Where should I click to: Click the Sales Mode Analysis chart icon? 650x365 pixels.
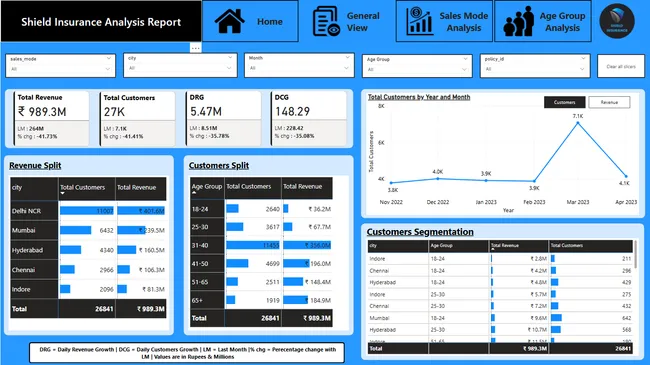click(420, 21)
